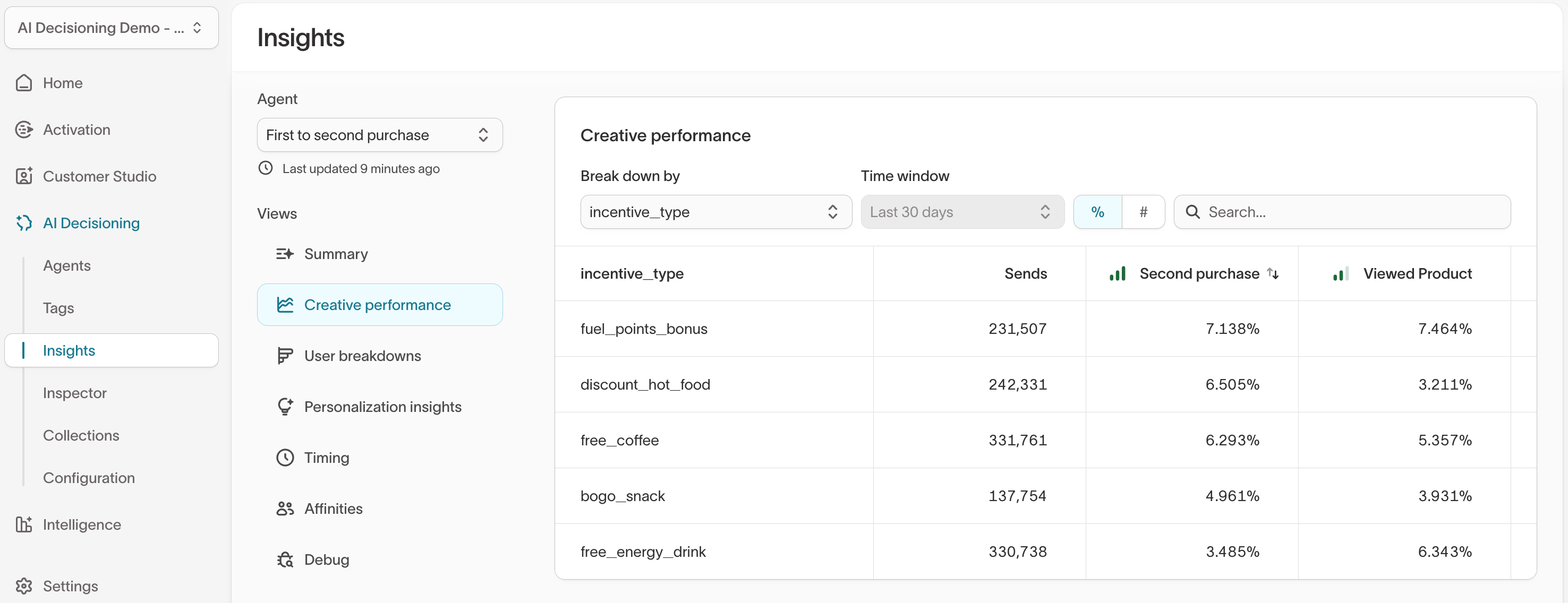Screen dimensions: 1568x603
Task: Click the Debug wrench icon
Action: (x=285, y=559)
